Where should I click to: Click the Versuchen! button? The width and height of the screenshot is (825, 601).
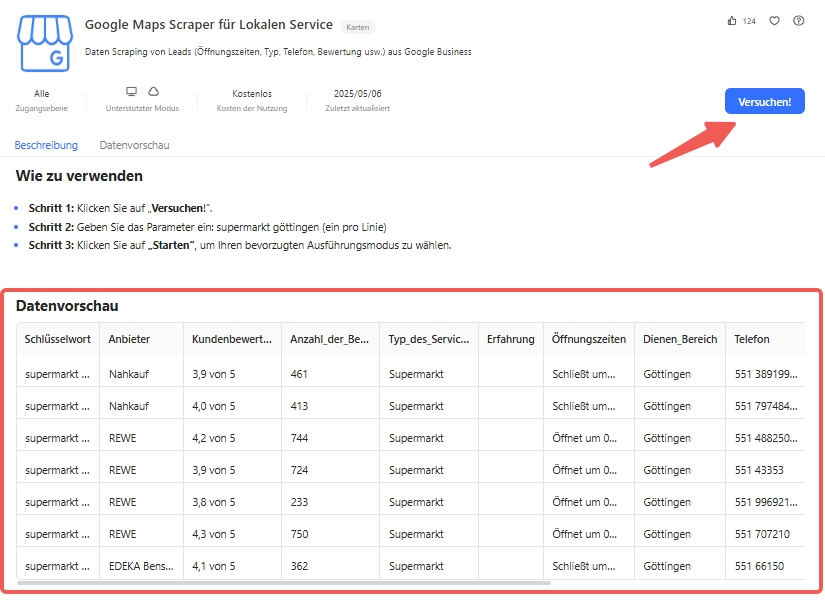click(x=764, y=102)
